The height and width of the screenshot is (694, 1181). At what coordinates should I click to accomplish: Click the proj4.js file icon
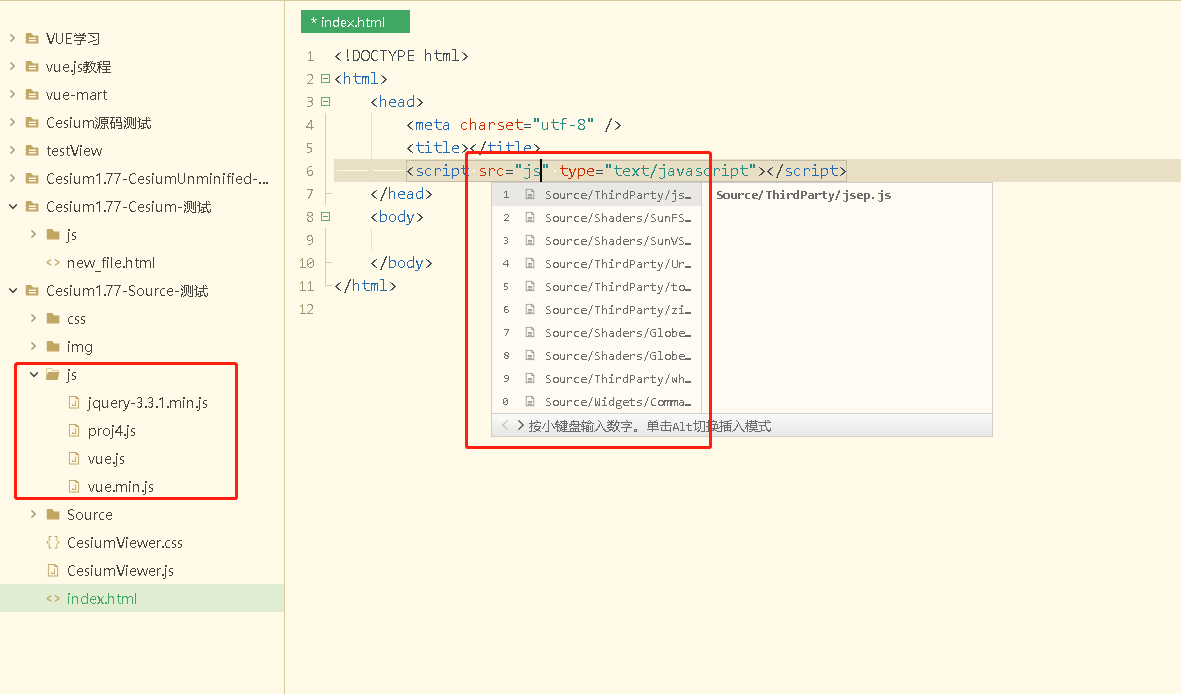tap(74, 430)
